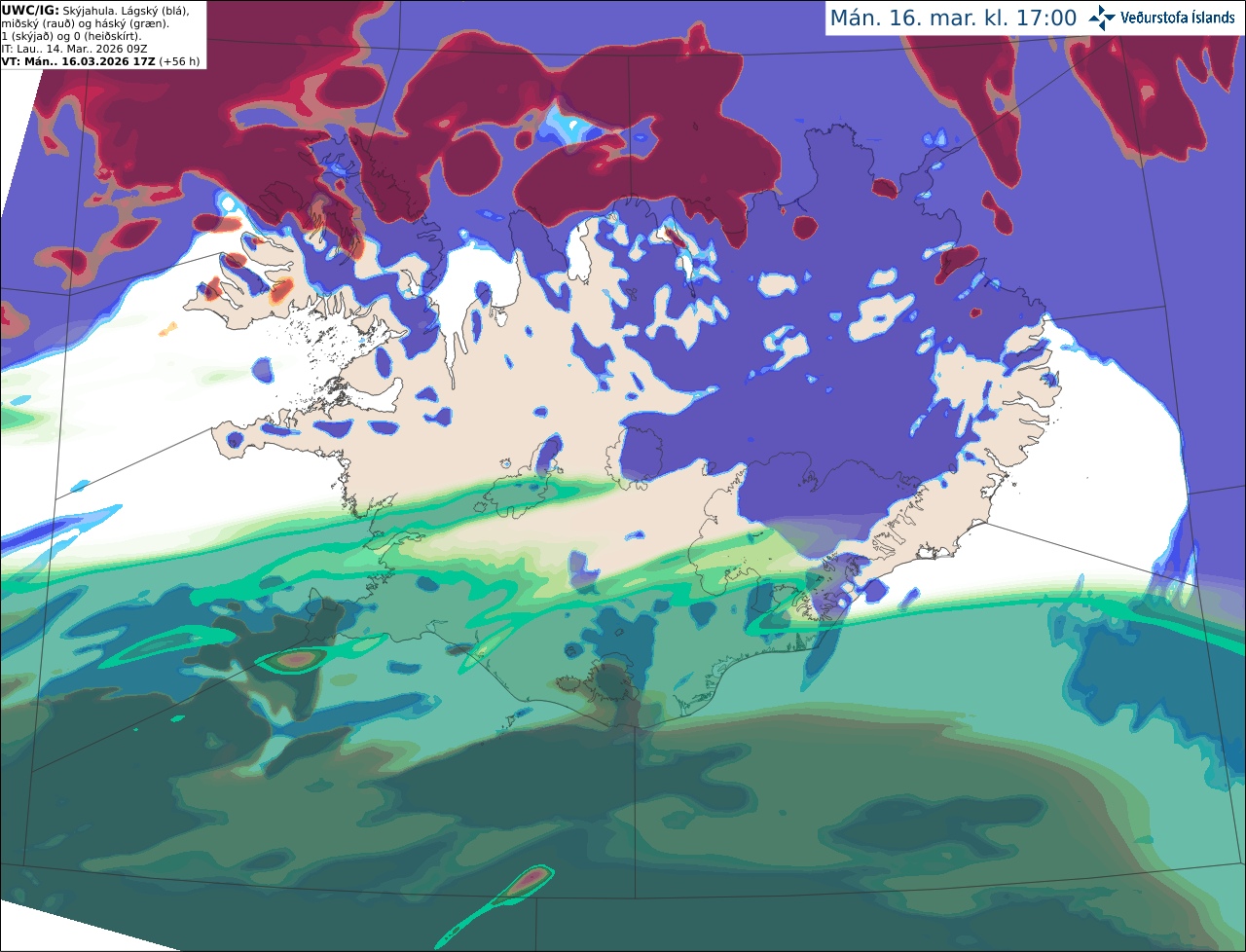Image resolution: width=1246 pixels, height=952 pixels.
Task: Click the Veðurstofa Íslands logo icon
Action: tap(1102, 18)
